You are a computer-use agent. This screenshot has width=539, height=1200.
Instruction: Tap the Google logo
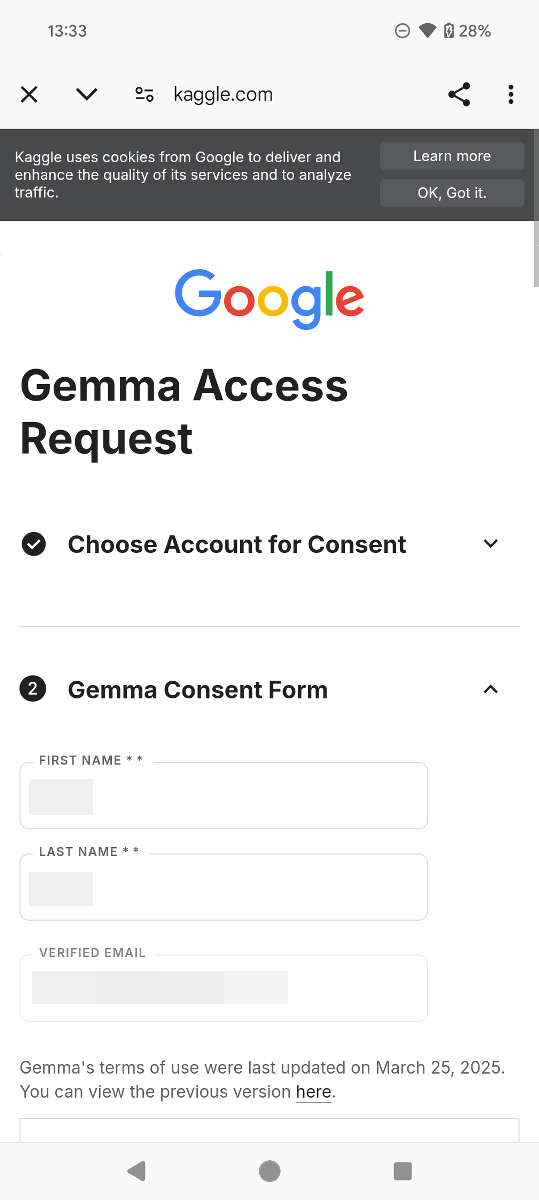(x=269, y=299)
